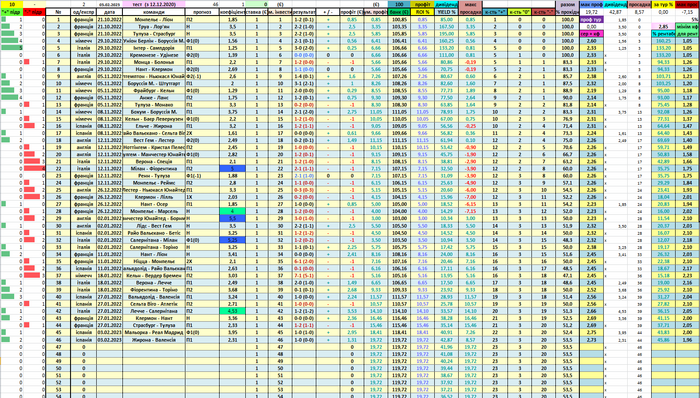Select the red '7-1 (5-1)' result cell
Image resolution: width=700 pixels, height=398 pixels.
click(x=304, y=276)
